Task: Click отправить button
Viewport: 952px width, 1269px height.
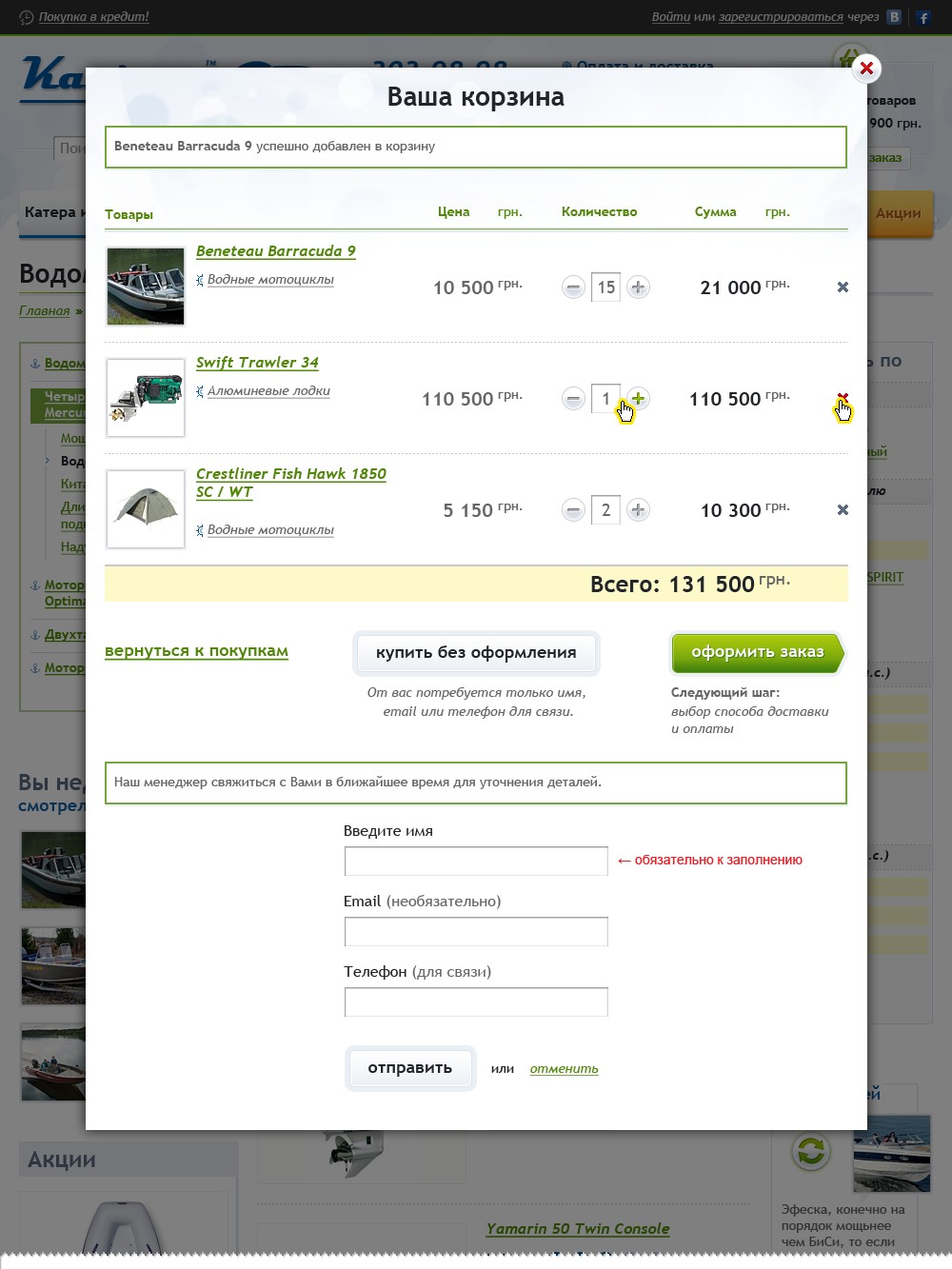Action: pos(410,1068)
